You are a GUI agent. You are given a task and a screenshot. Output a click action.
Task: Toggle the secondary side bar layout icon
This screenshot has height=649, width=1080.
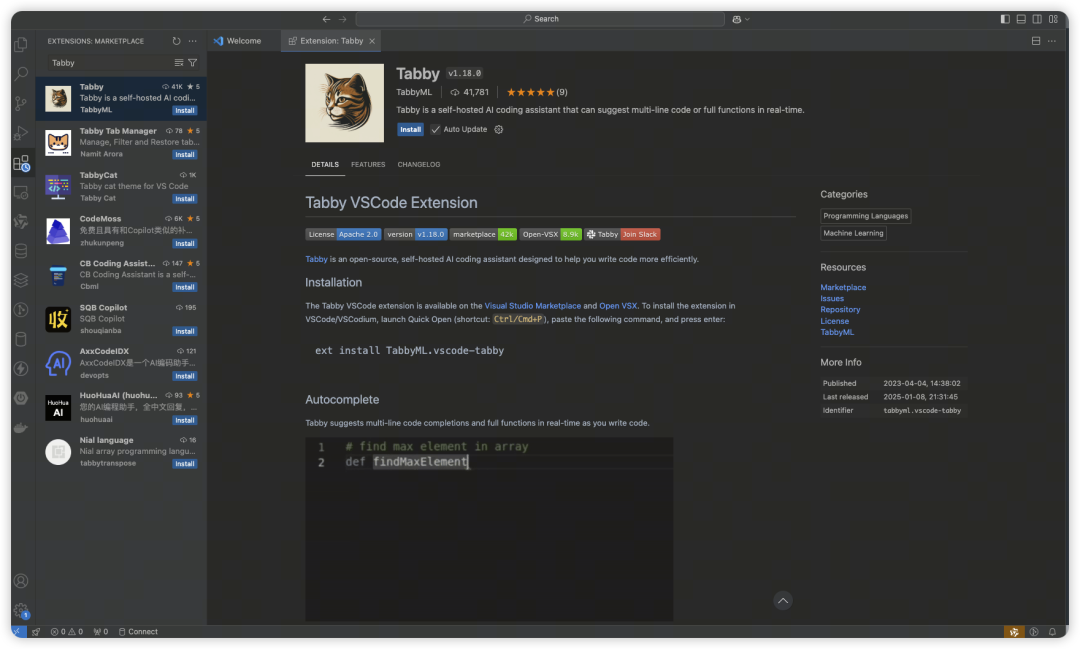click(x=1037, y=19)
